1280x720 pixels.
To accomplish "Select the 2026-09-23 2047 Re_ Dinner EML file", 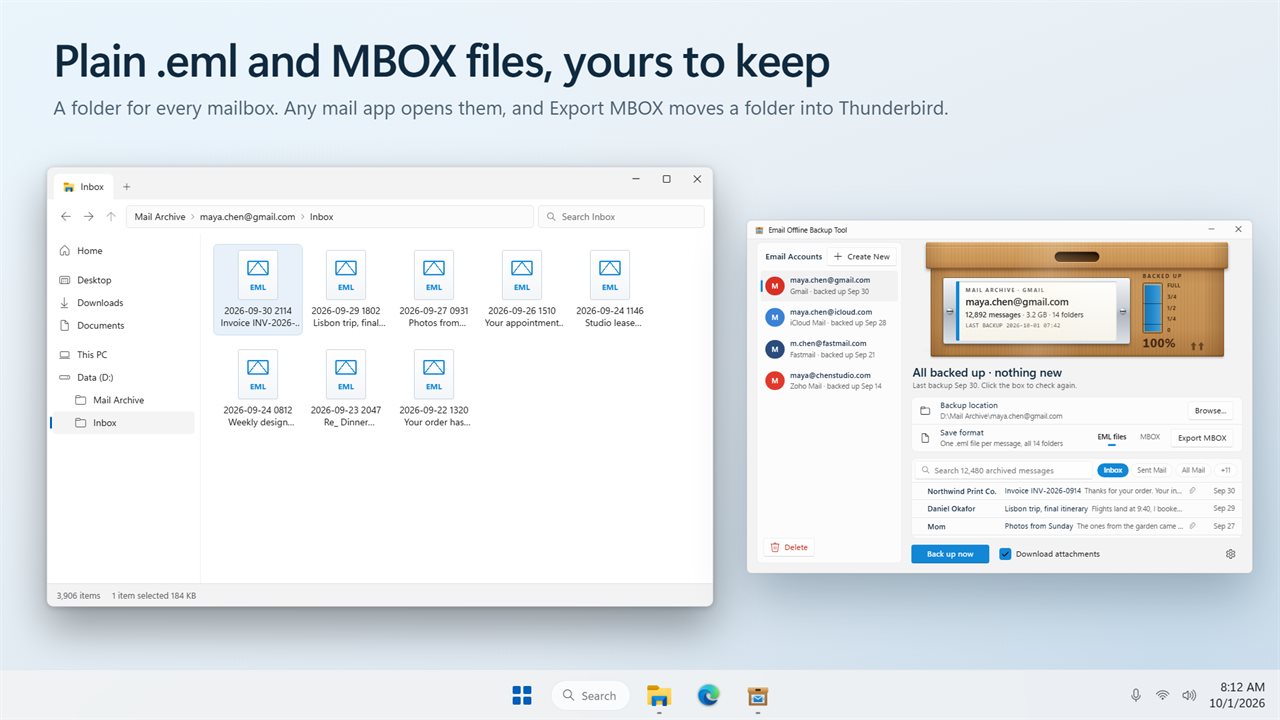I will tap(345, 389).
